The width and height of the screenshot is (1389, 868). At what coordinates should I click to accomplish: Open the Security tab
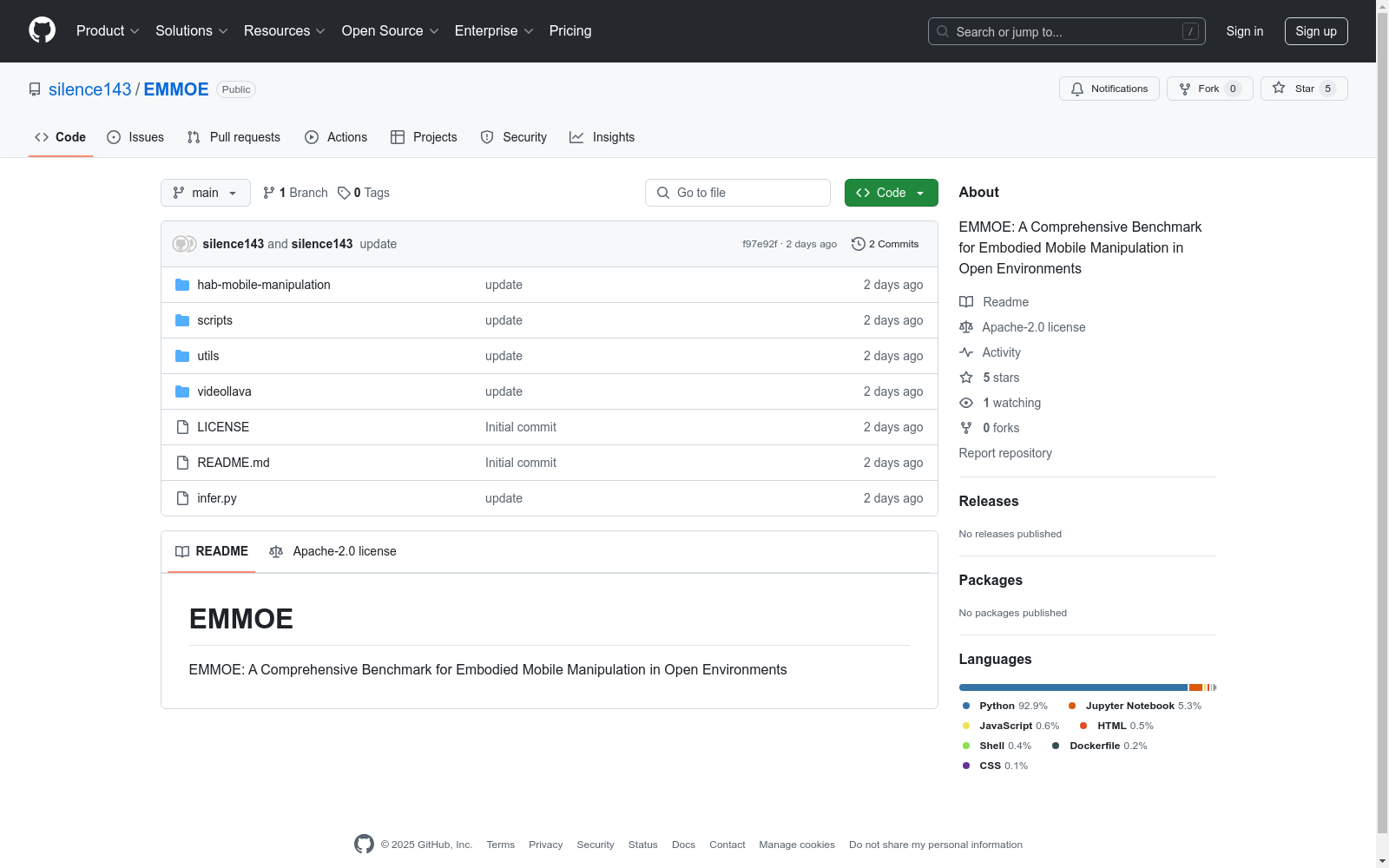514,137
